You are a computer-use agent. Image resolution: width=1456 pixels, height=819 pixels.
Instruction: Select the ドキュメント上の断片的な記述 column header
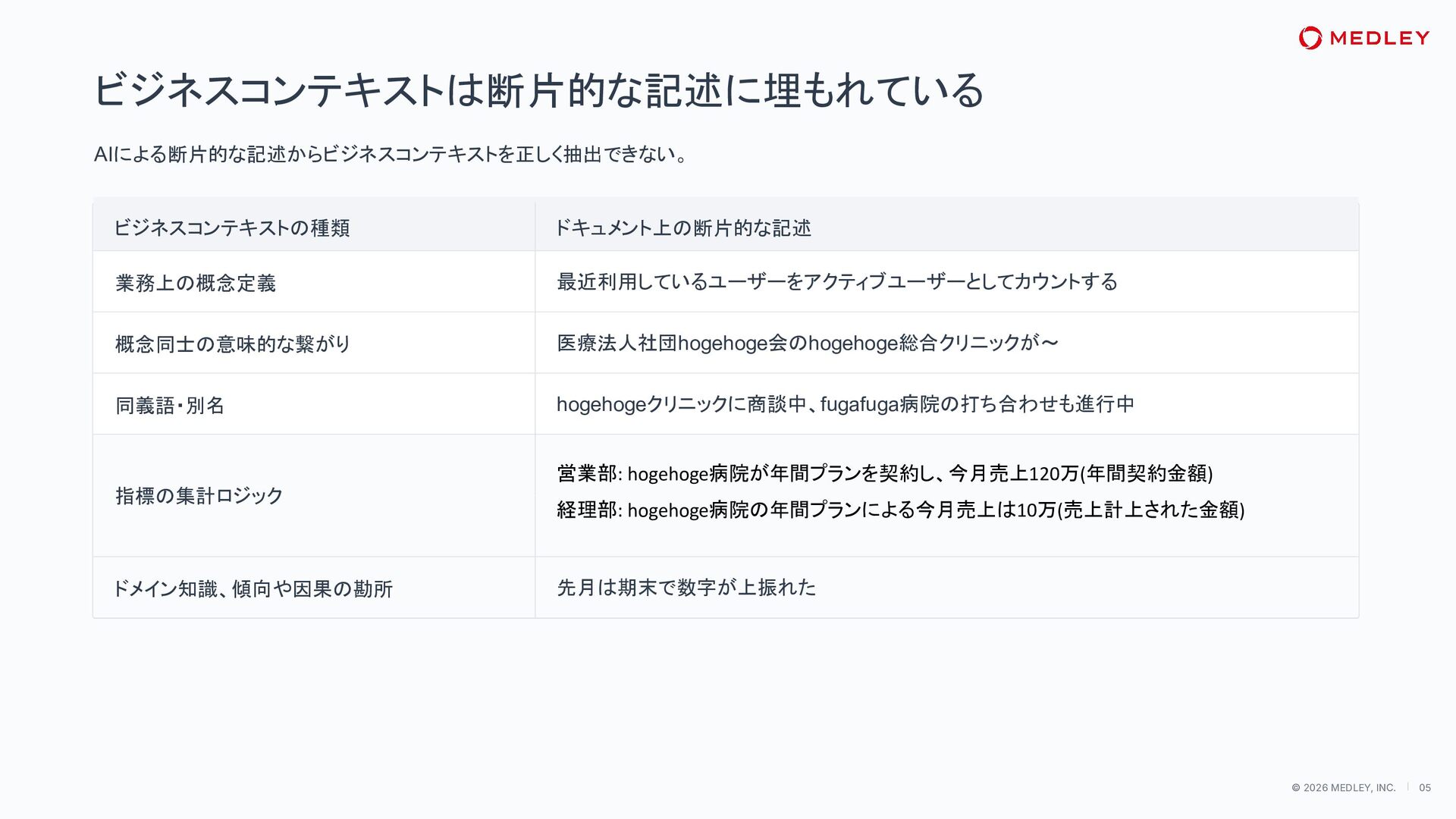pyautogui.click(x=682, y=227)
